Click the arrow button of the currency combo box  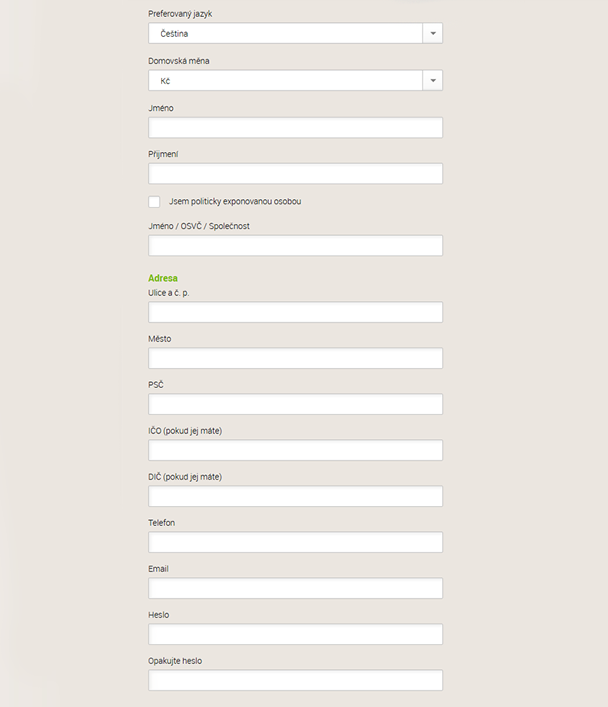tap(433, 81)
